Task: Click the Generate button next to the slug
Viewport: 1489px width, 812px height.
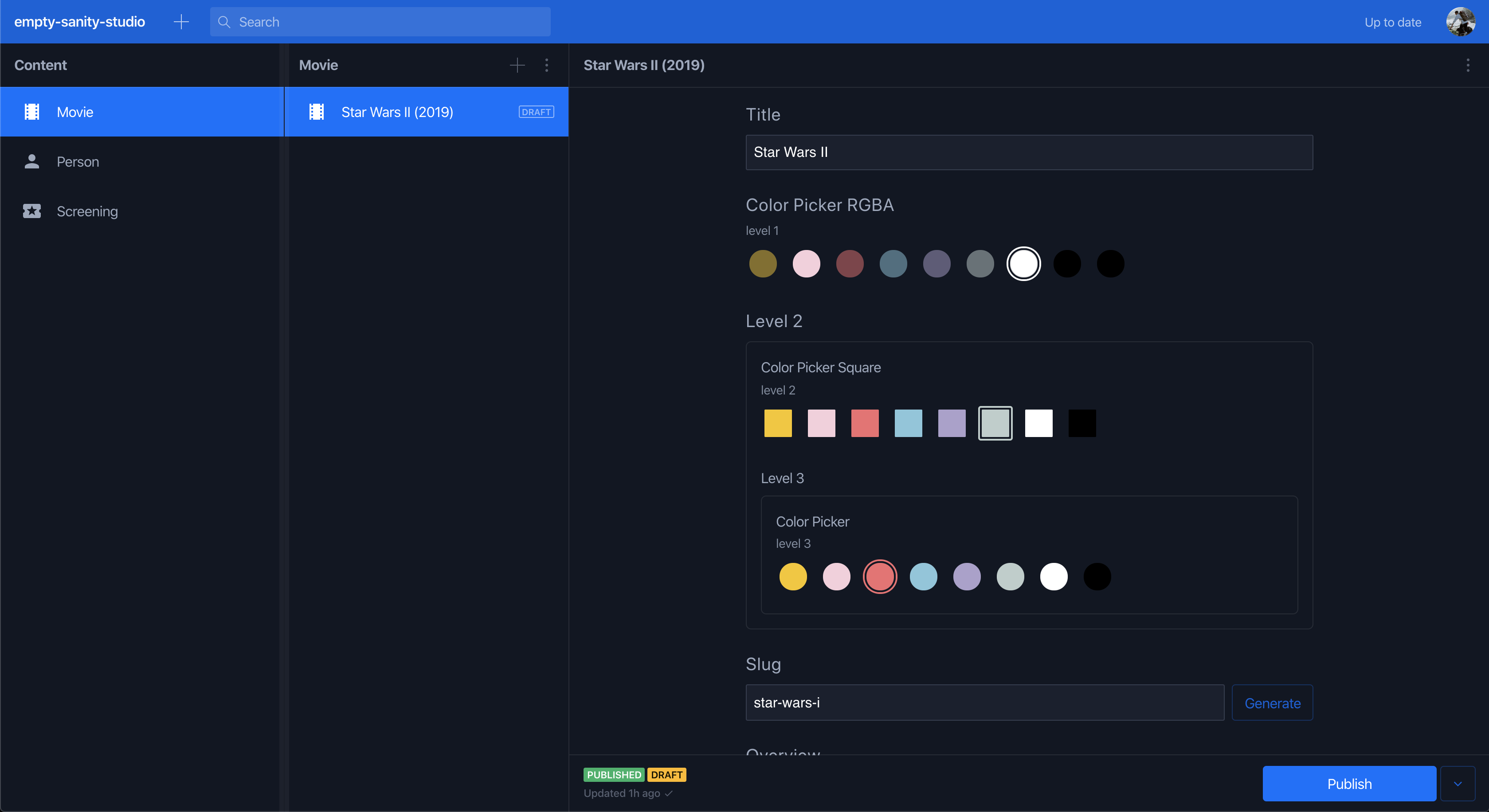Action: point(1272,703)
